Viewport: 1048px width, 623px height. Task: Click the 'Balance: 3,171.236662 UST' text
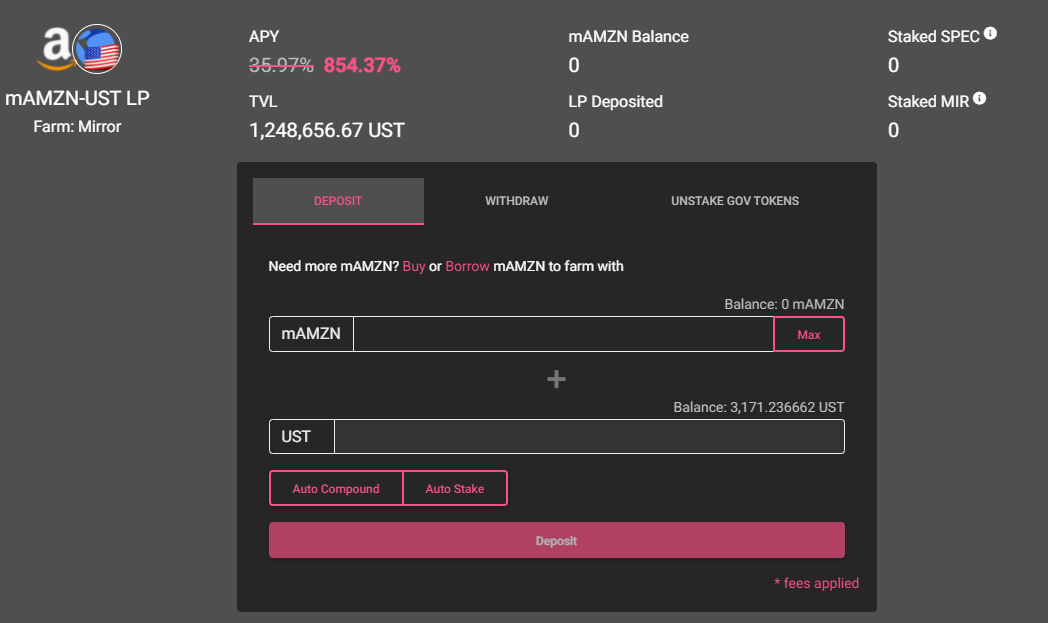[759, 407]
